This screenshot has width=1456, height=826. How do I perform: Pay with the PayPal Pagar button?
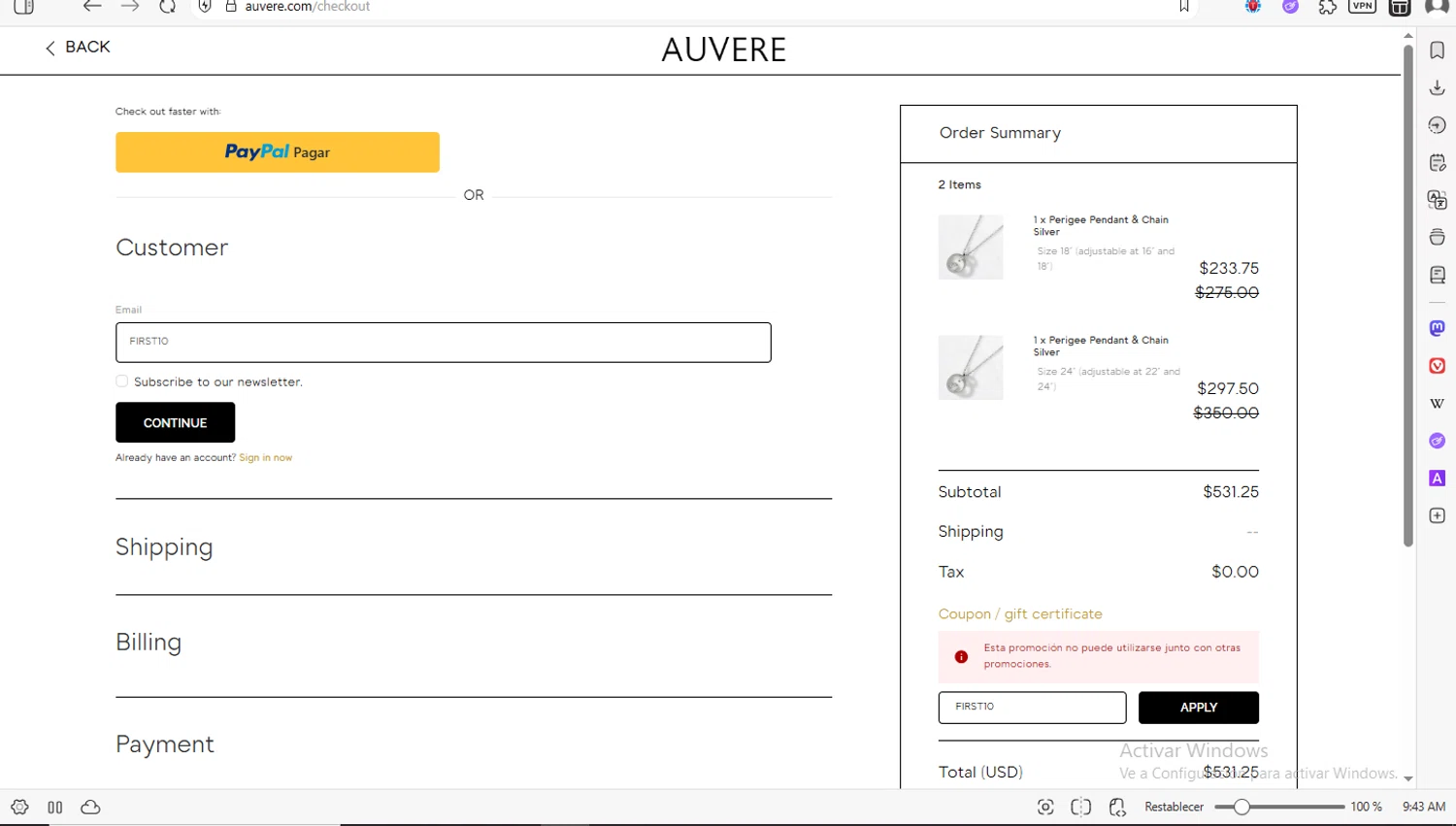(278, 152)
